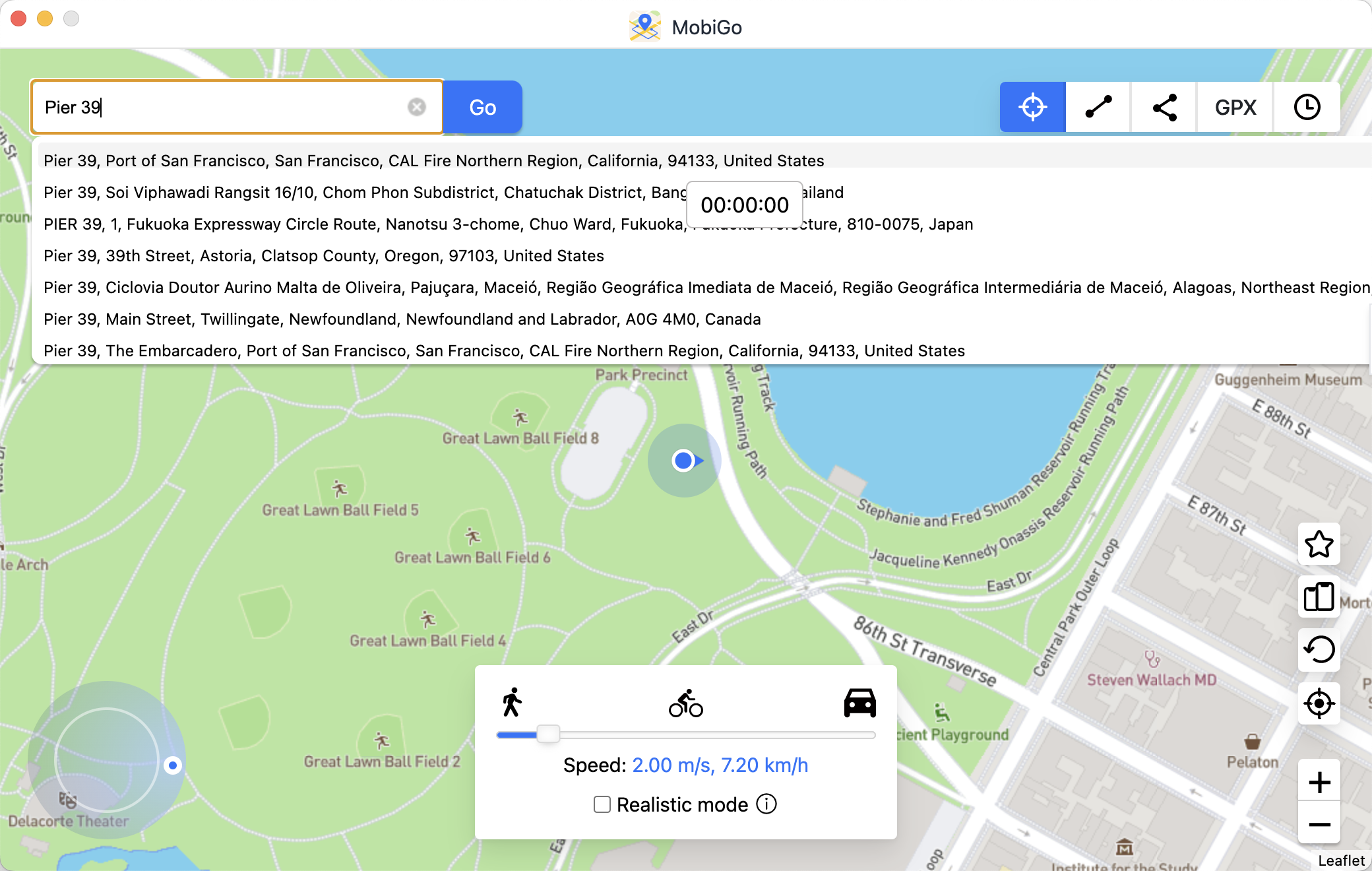Click the Park Precinct map label
Viewport: 1372px width, 871px height.
pyautogui.click(x=641, y=375)
